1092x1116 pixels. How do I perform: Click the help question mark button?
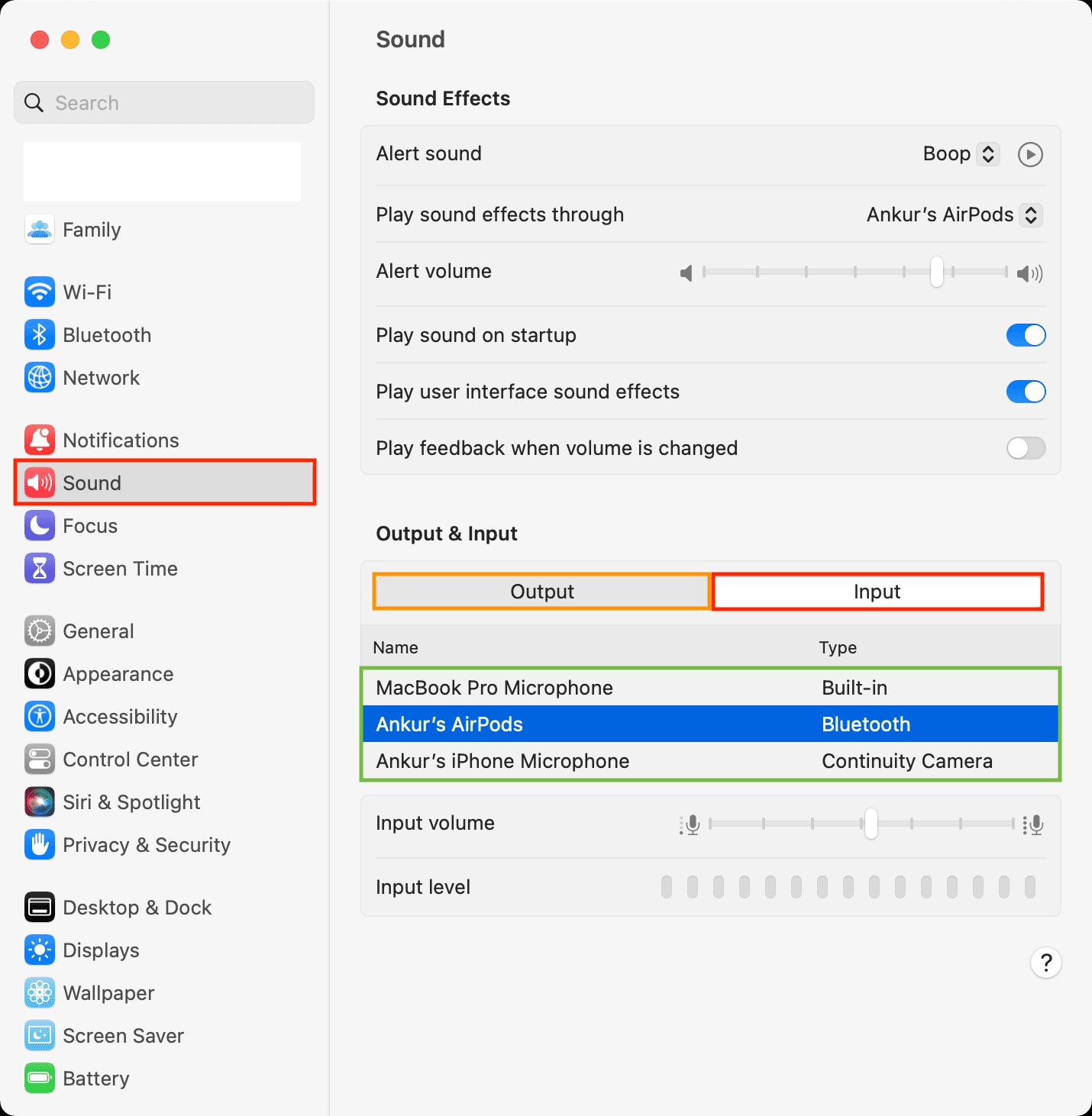click(1045, 963)
